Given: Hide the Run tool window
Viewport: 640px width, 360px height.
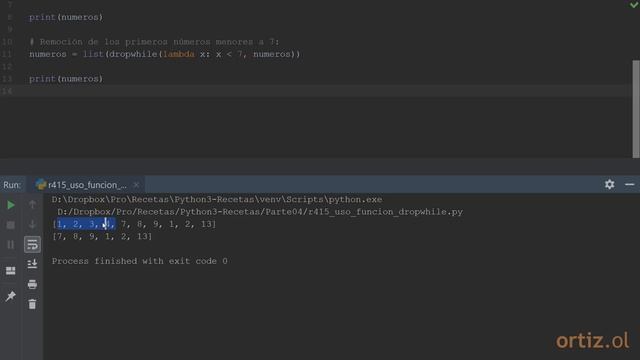Looking at the screenshot, I should (x=629, y=184).
